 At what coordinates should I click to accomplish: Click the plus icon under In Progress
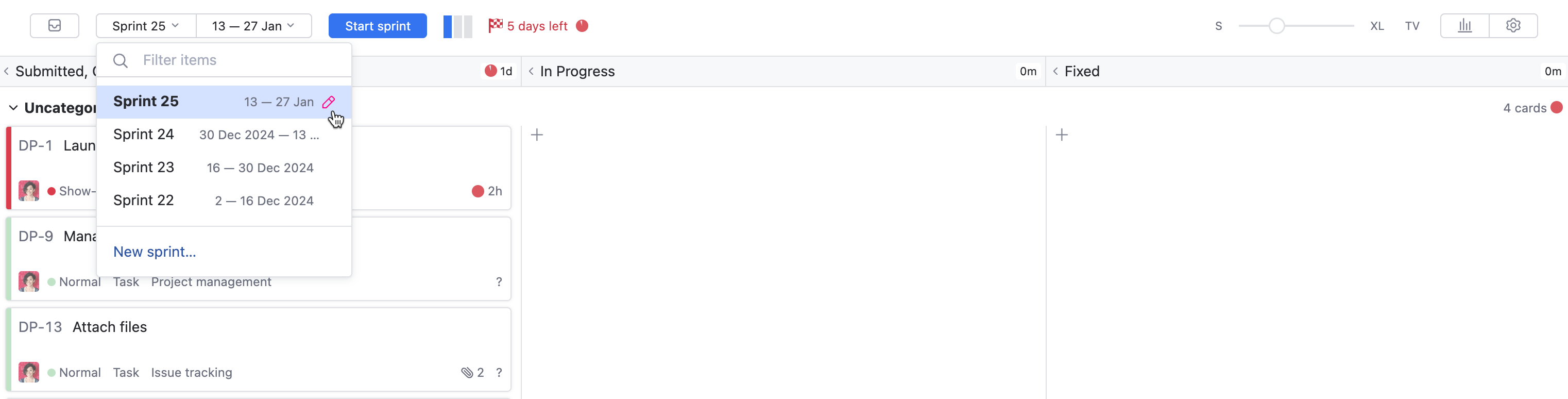tap(537, 135)
